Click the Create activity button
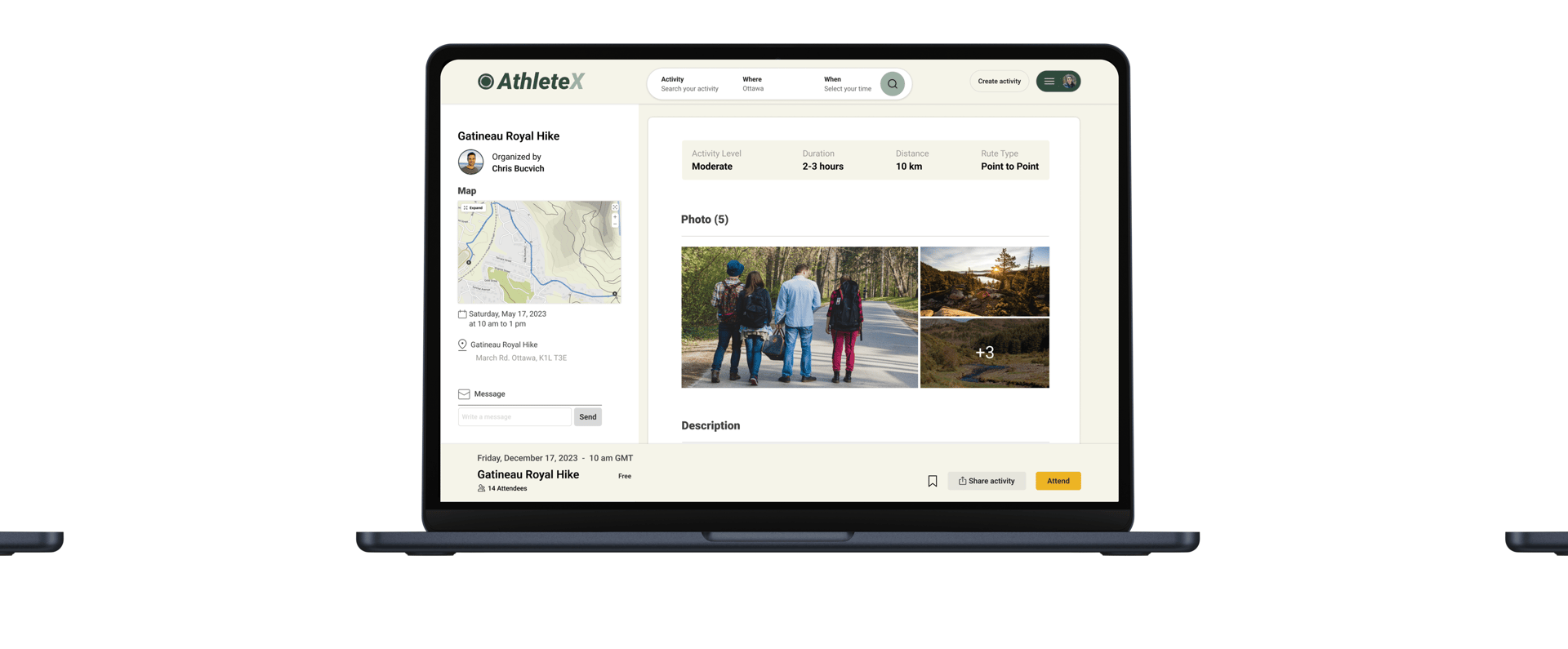The width and height of the screenshot is (1568, 649). 999,81
